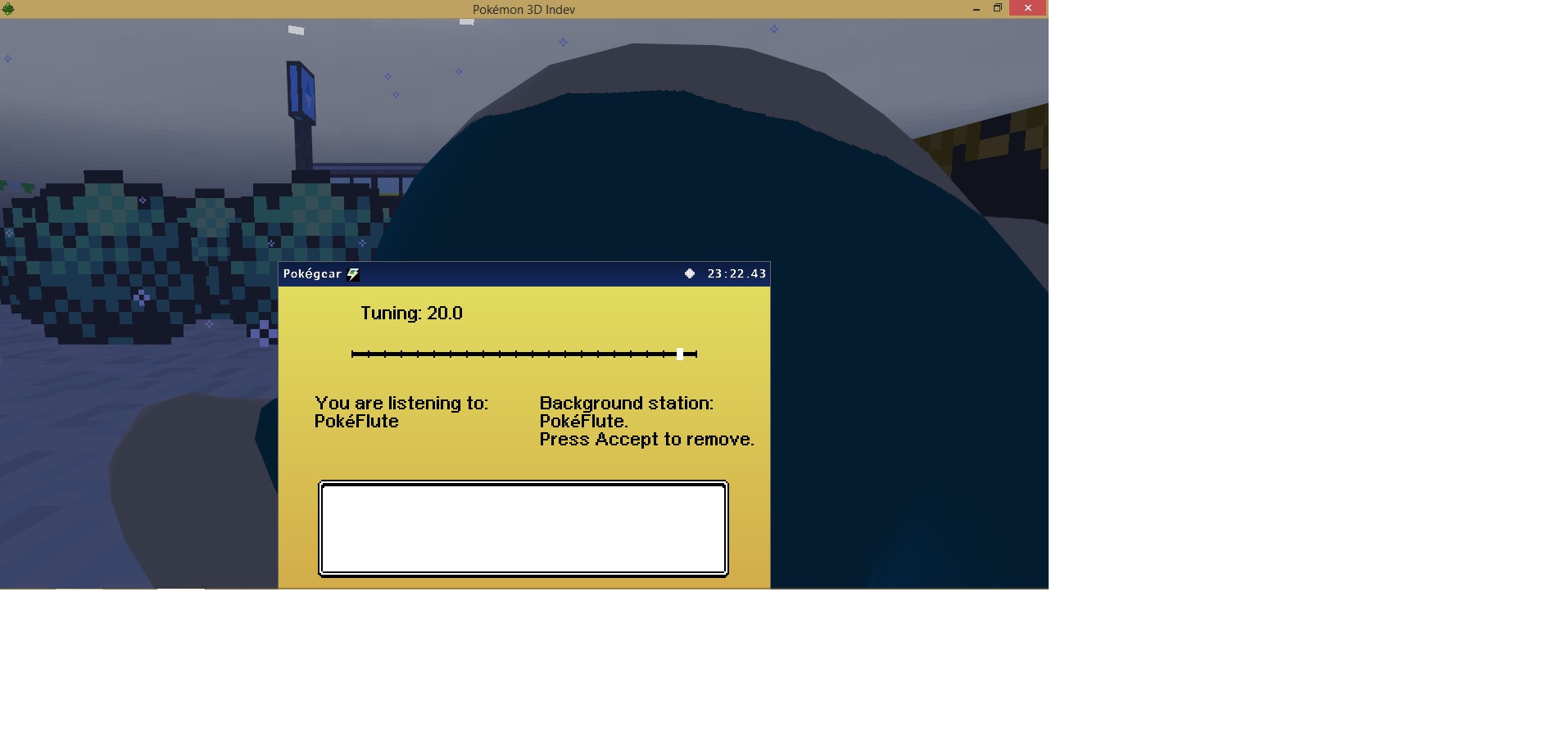Click 'Press Accept to remove.' text

pos(646,440)
